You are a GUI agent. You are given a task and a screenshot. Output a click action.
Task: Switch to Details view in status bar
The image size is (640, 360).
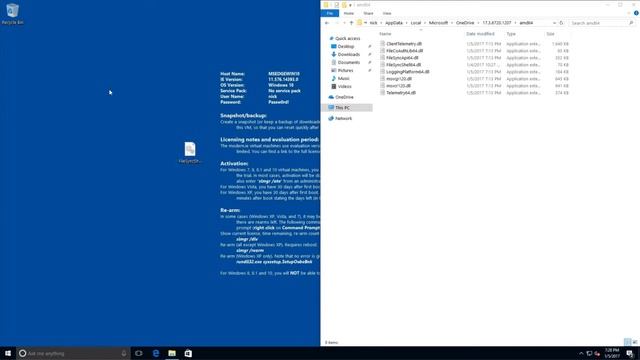tap(628, 342)
